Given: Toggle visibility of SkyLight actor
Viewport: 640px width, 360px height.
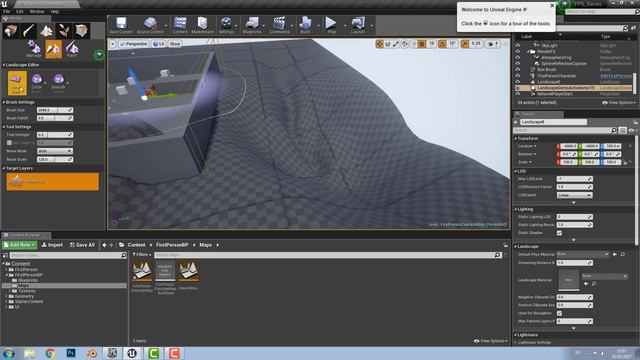Looking at the screenshot, I should (518, 46).
